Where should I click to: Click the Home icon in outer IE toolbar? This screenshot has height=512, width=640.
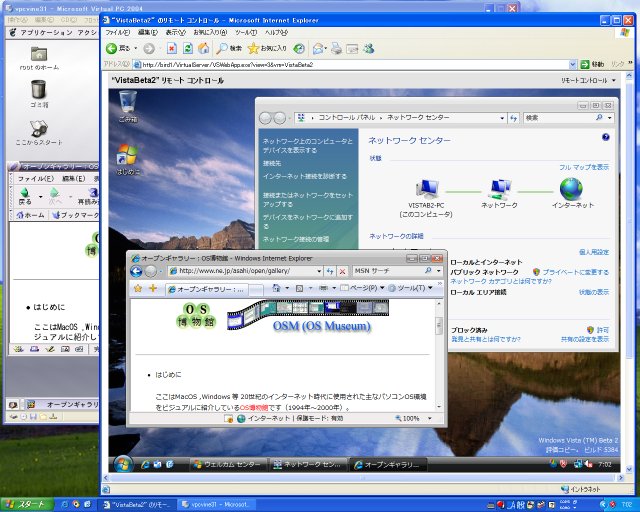[203, 49]
